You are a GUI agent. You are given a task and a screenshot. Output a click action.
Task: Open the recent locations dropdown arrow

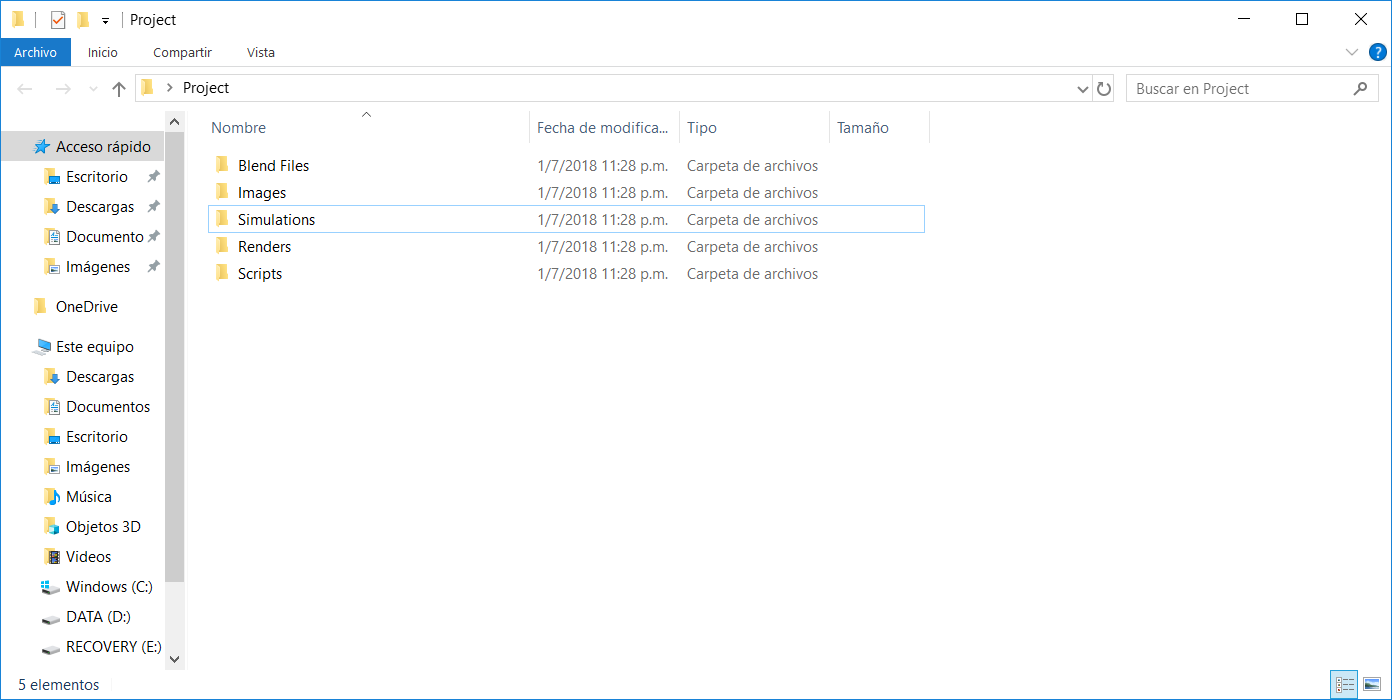pos(93,89)
